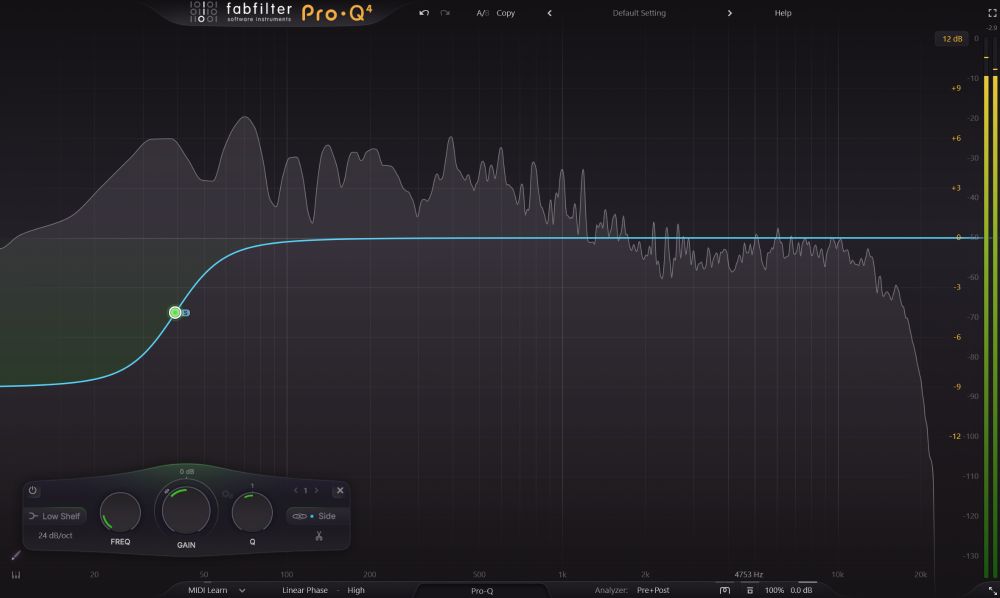Click the resize corner arrow icon
1000x598 pixels.
point(992,590)
